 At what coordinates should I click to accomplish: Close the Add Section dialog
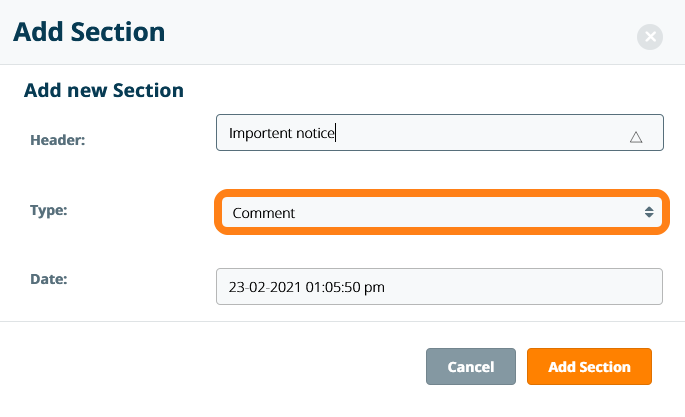[650, 37]
